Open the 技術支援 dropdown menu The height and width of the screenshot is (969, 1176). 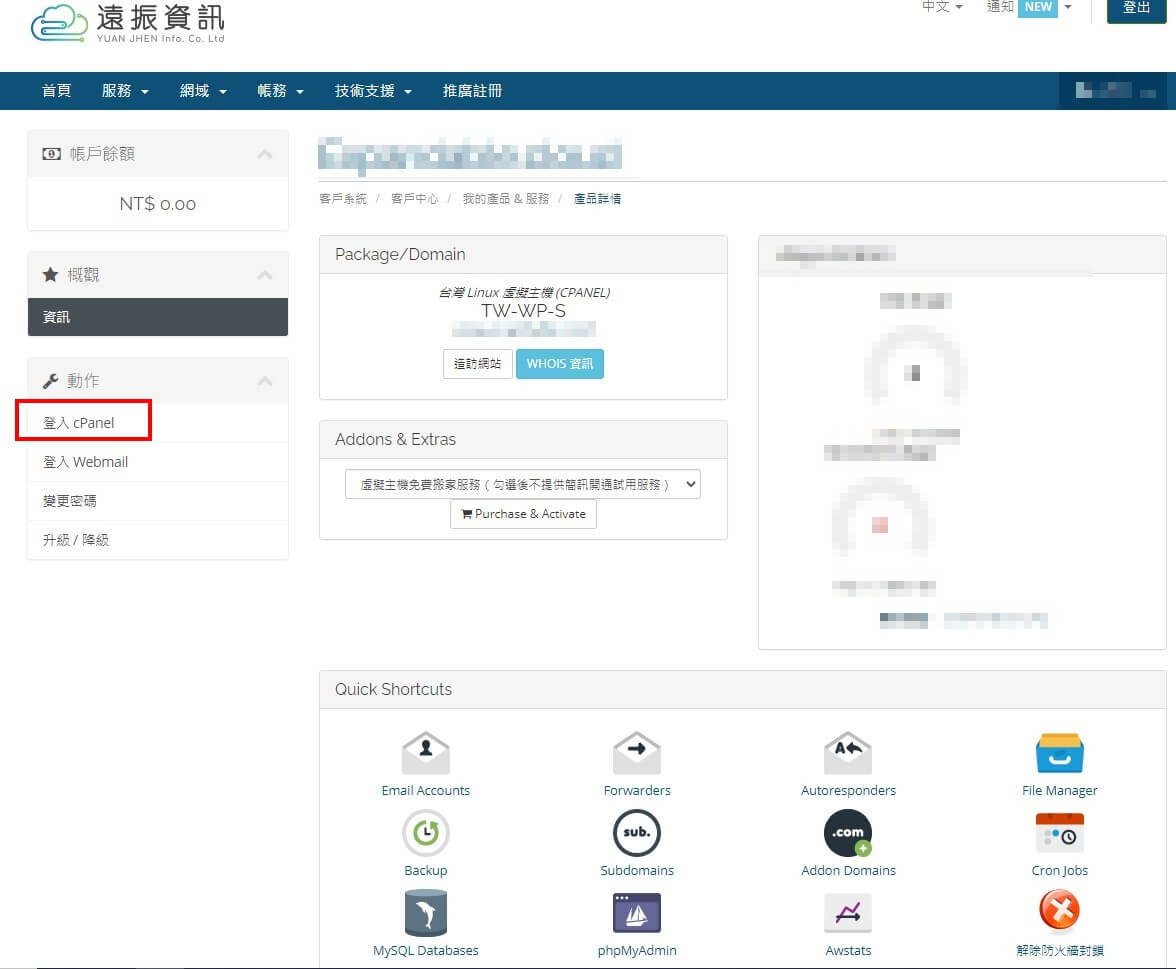(x=374, y=91)
